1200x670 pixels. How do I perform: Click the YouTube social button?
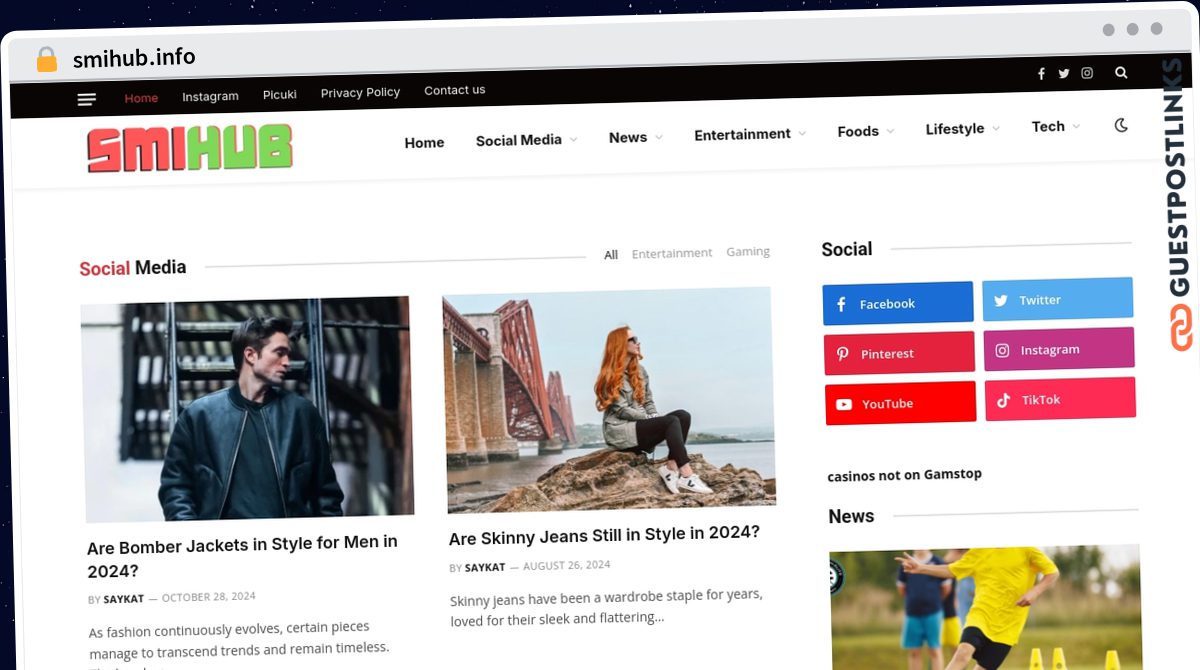pyautogui.click(x=899, y=403)
